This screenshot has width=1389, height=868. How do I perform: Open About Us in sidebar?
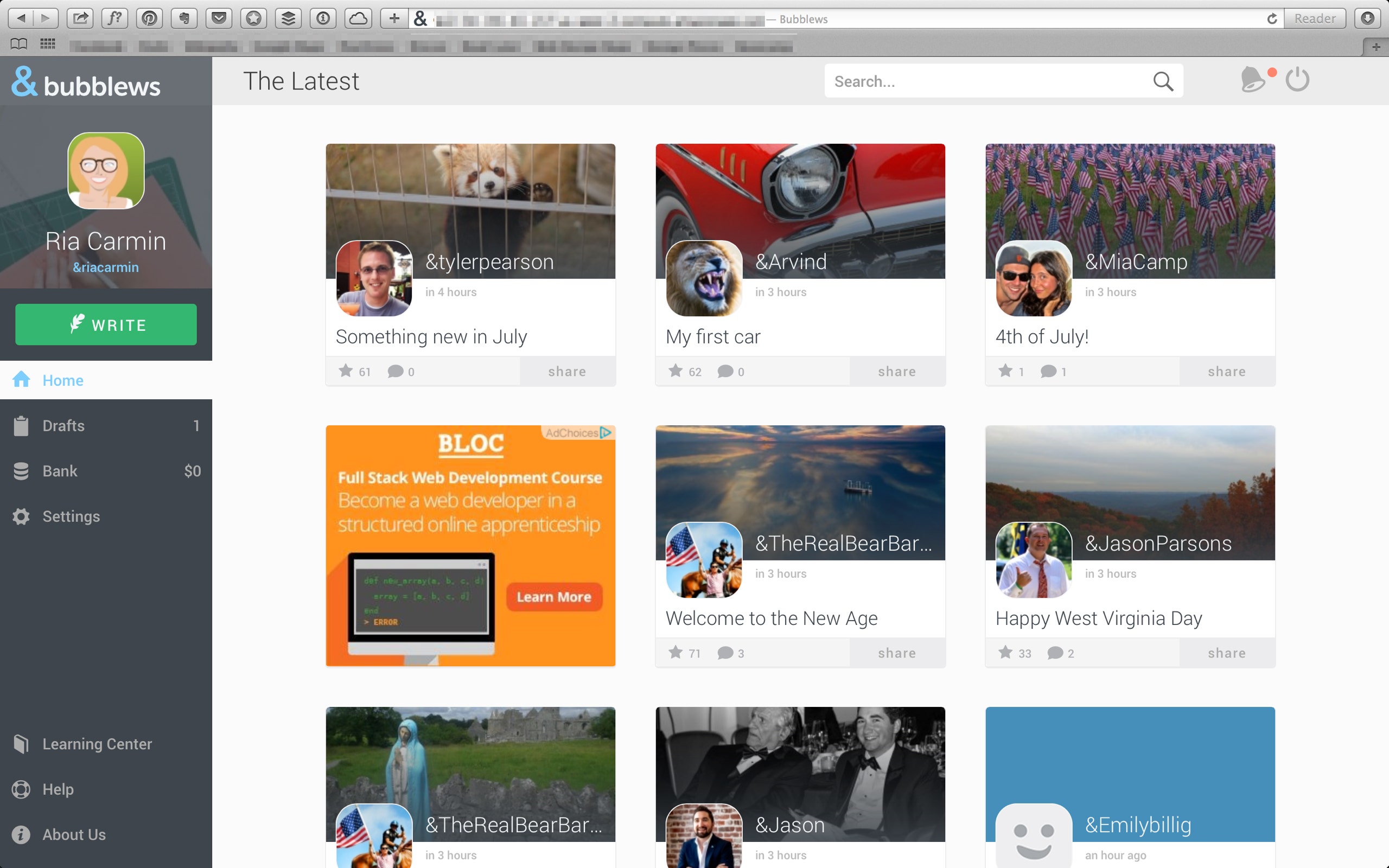point(106,834)
